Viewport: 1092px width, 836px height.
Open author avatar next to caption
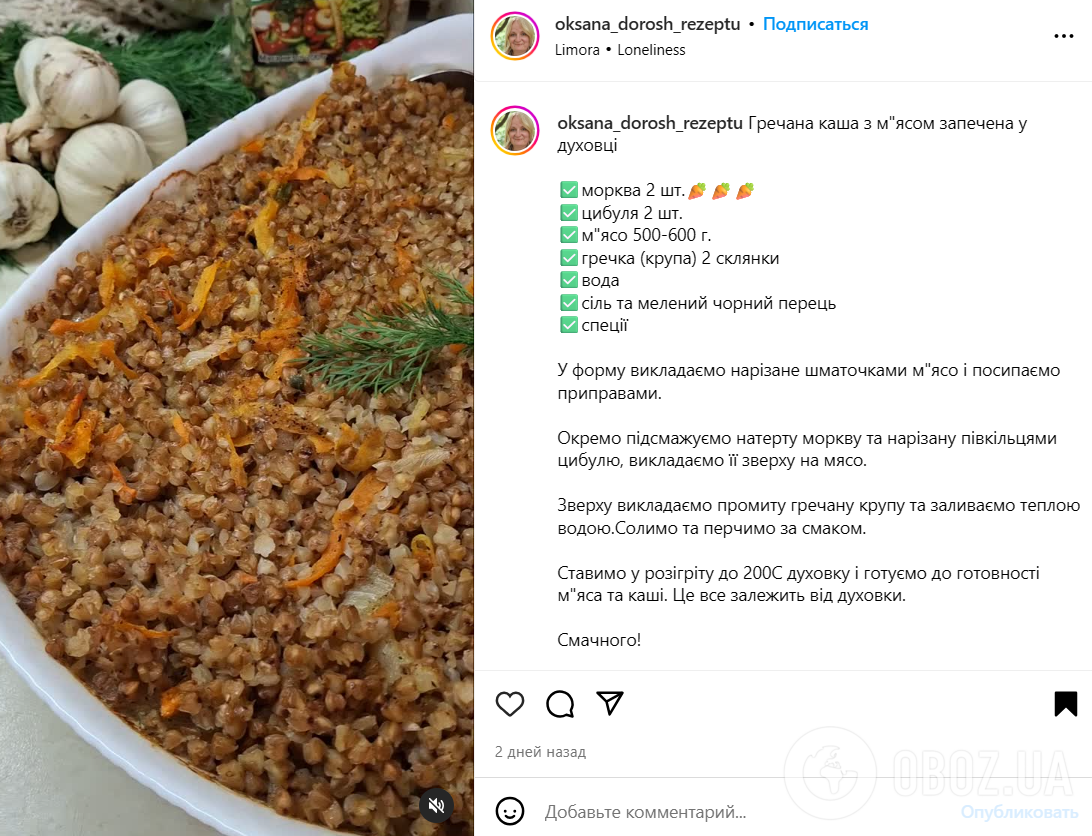[x=515, y=130]
